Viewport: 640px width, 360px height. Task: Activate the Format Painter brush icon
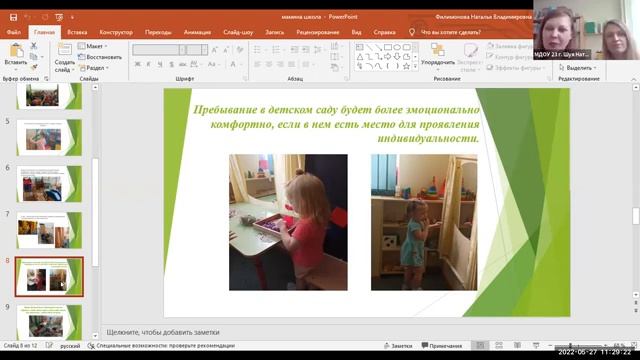(34, 67)
